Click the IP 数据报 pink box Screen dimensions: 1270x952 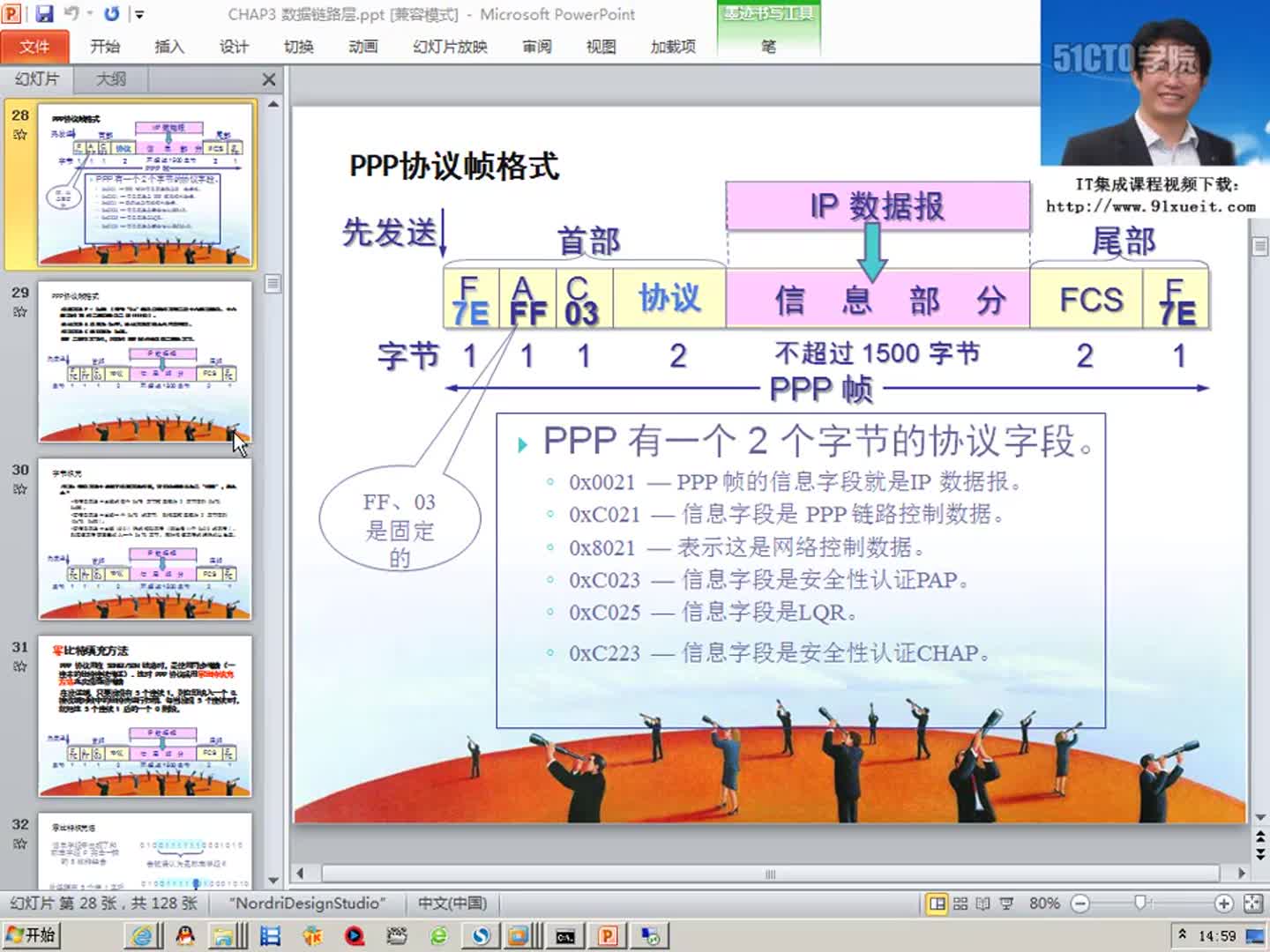878,205
